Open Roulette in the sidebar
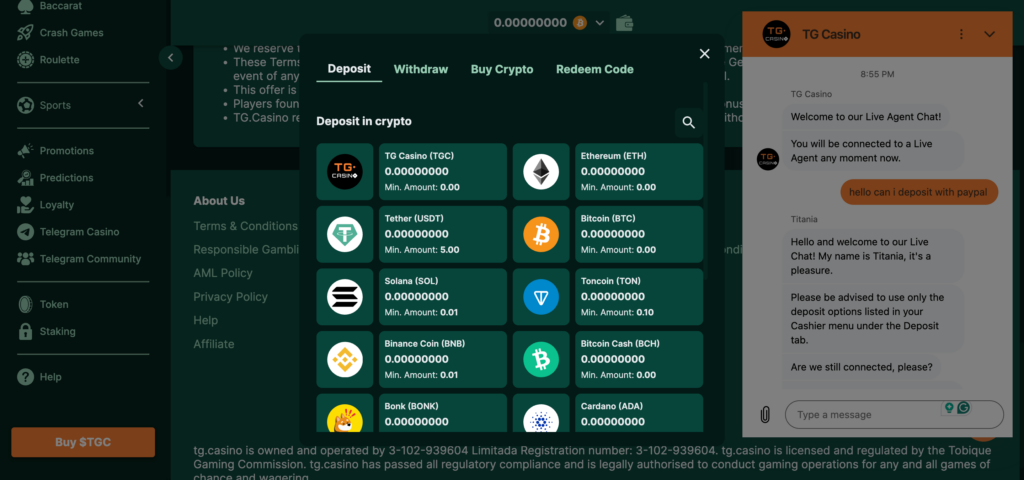The image size is (1024, 480). [x=59, y=60]
